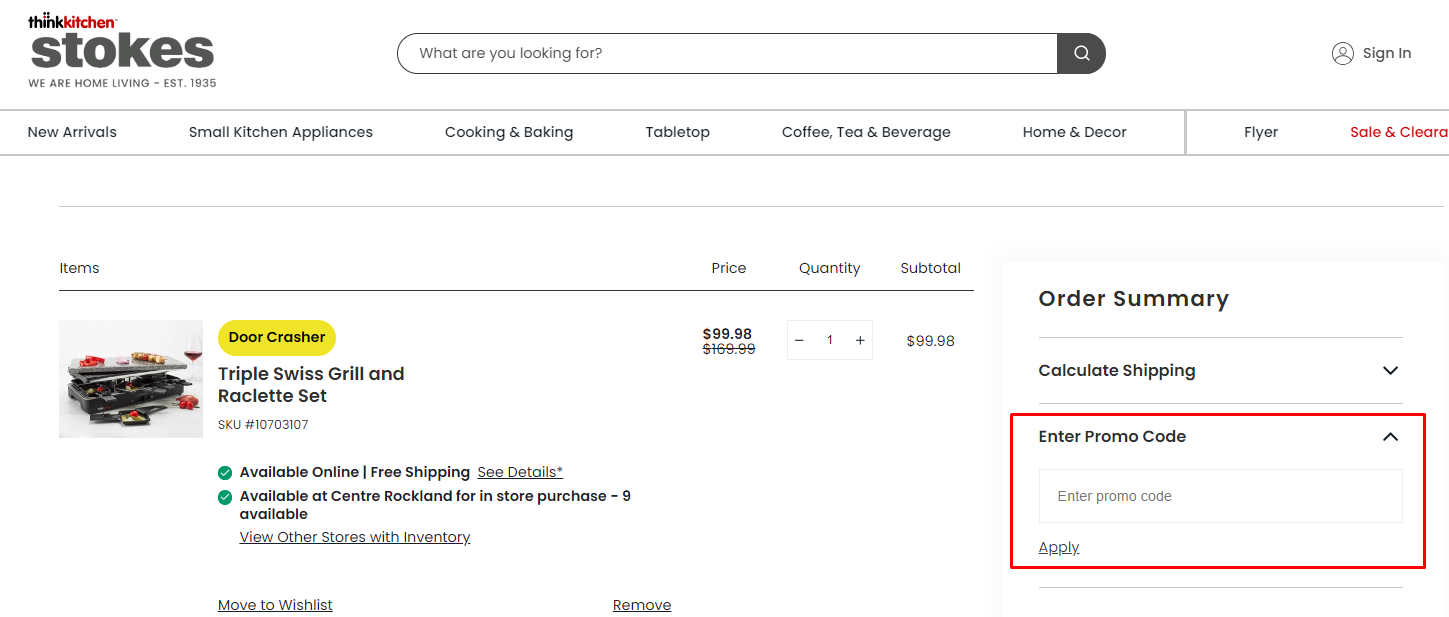The height and width of the screenshot is (617, 1449).
Task: Open the raclette grill product thumbnail
Action: [131, 379]
